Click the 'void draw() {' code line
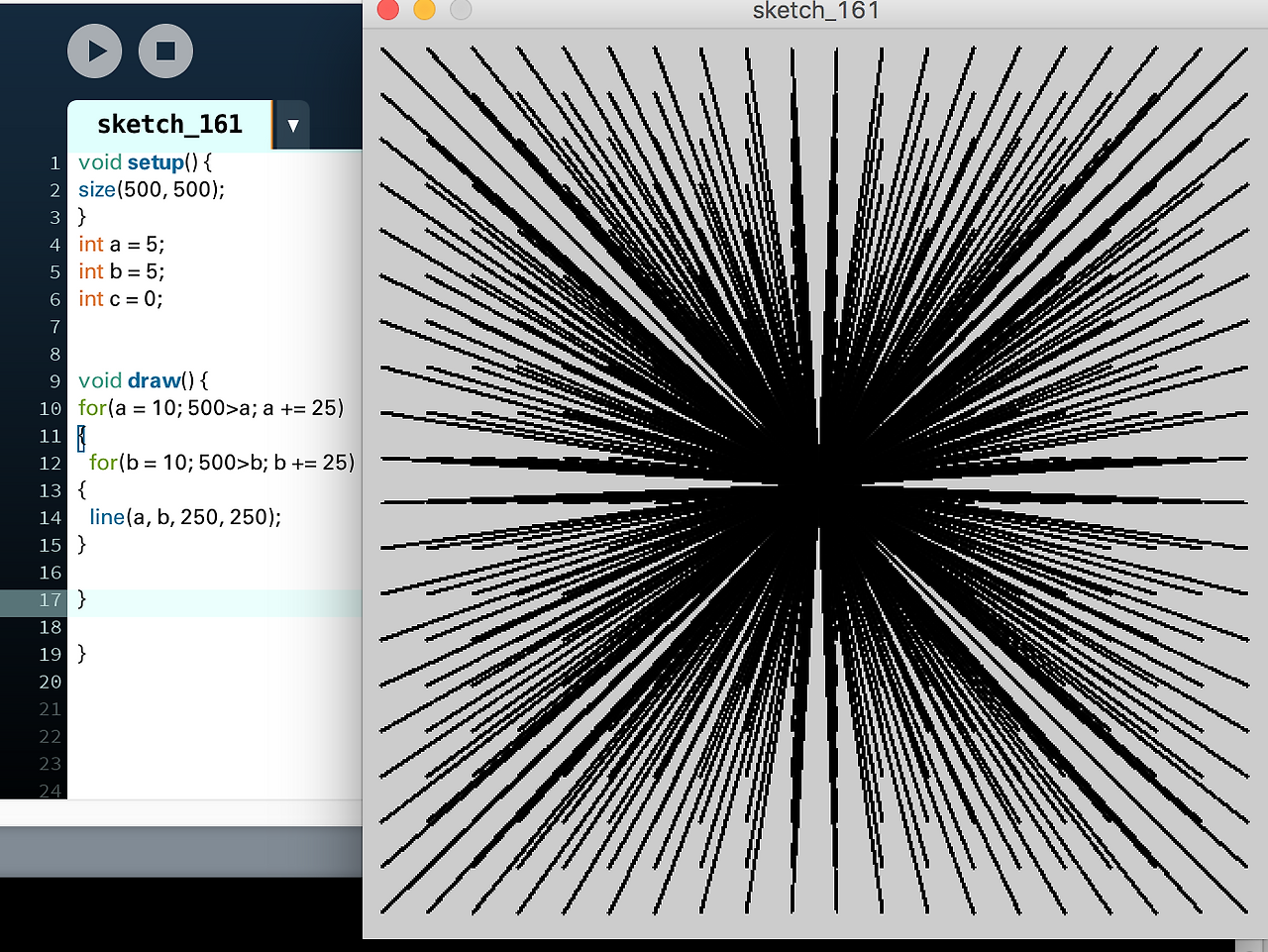The height and width of the screenshot is (952, 1268). point(144,381)
